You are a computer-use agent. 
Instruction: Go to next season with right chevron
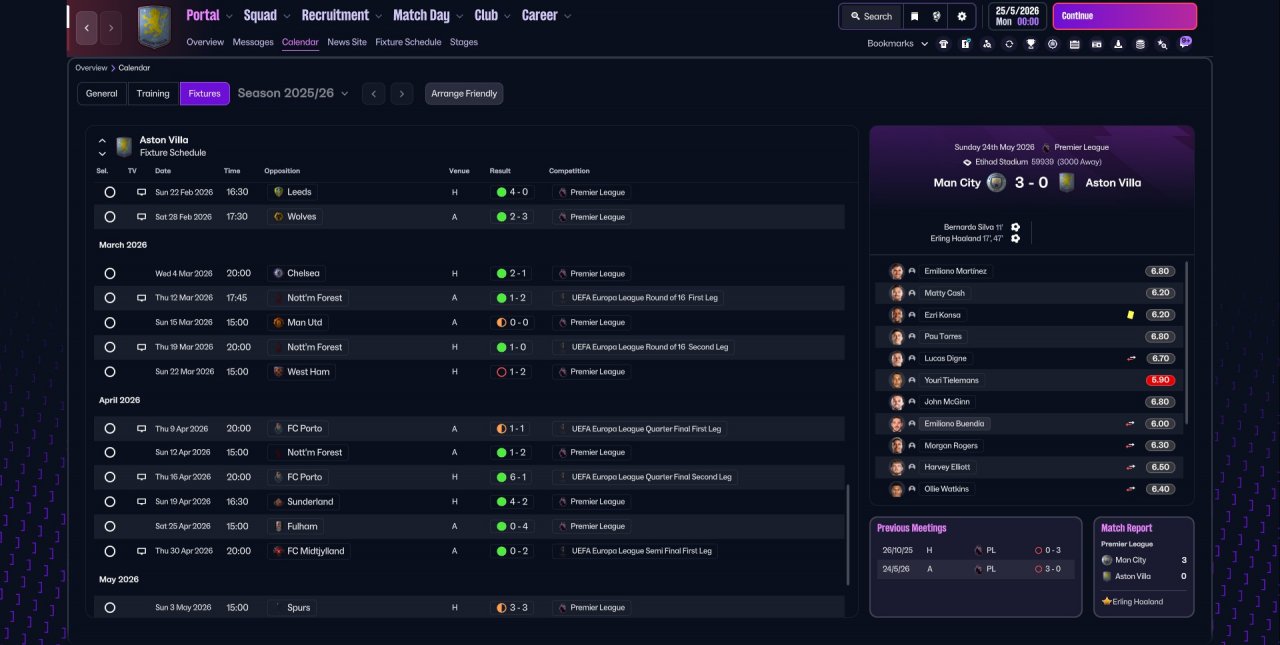[x=402, y=94]
